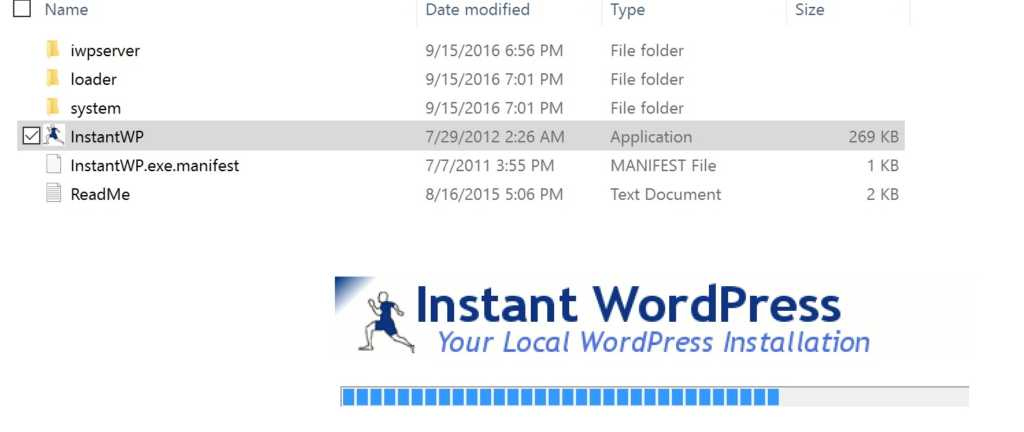1024x432 pixels.
Task: Click the date '7/7/2011 3:55 PM'
Action: [490, 165]
